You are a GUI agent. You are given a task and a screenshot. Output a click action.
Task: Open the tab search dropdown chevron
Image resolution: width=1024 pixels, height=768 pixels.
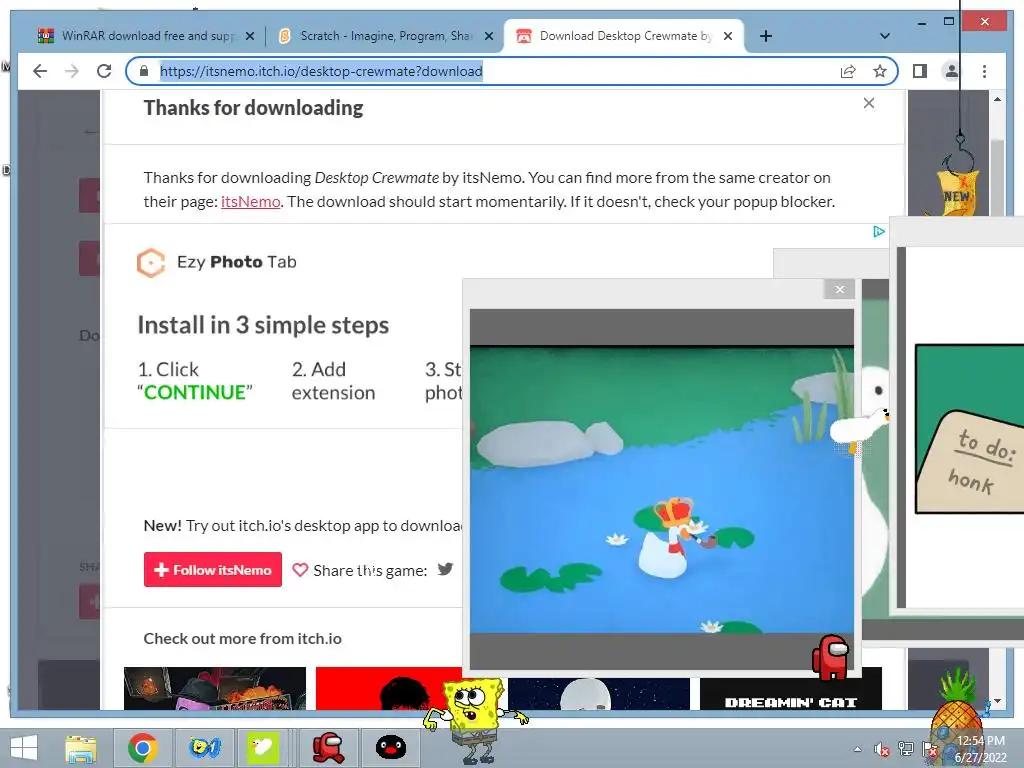point(884,36)
